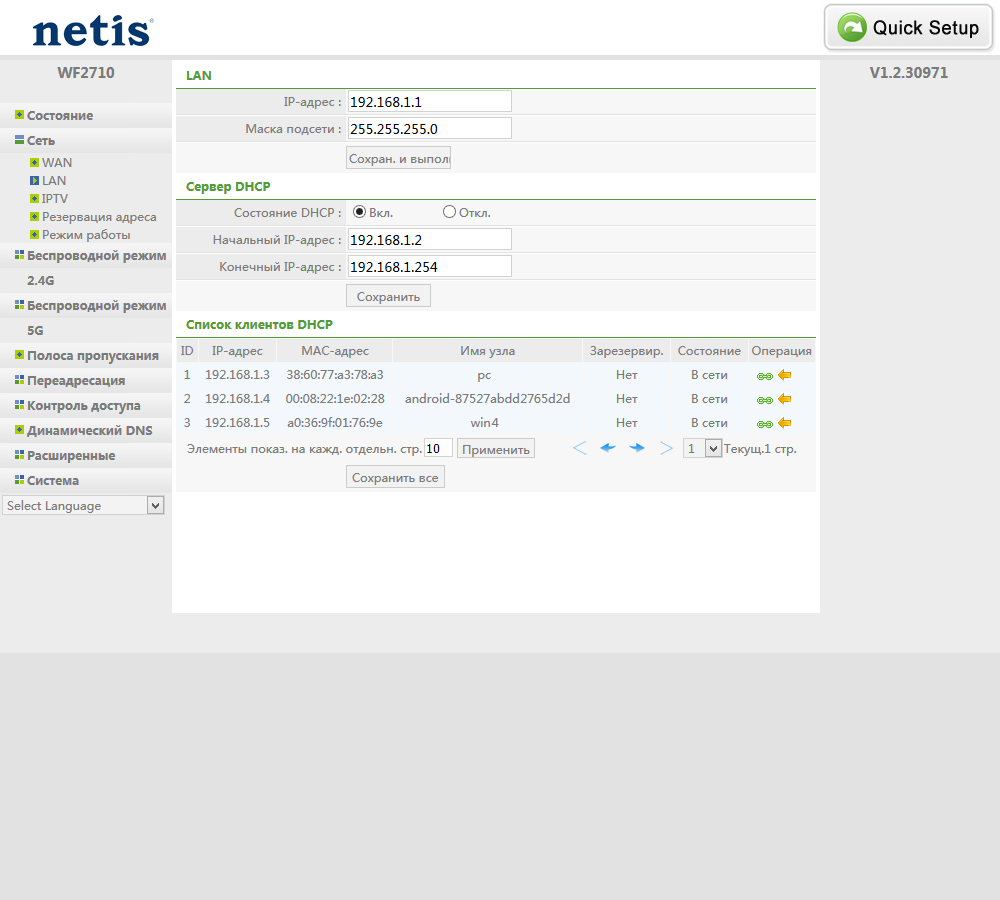The width and height of the screenshot is (1000, 900).
Task: Click the netis logo
Action: (93, 31)
